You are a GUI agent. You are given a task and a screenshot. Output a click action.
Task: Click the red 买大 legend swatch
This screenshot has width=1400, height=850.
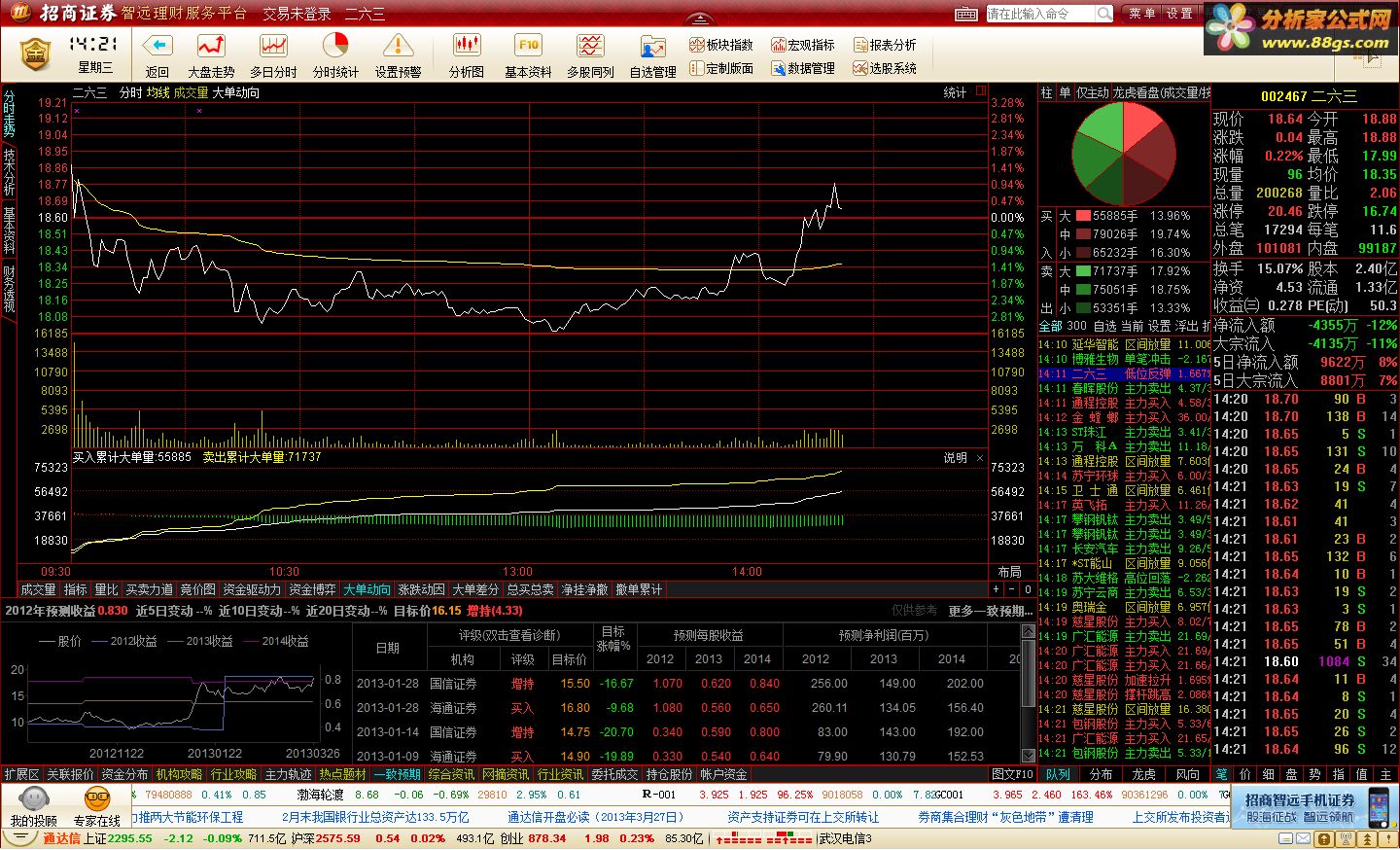click(1082, 216)
